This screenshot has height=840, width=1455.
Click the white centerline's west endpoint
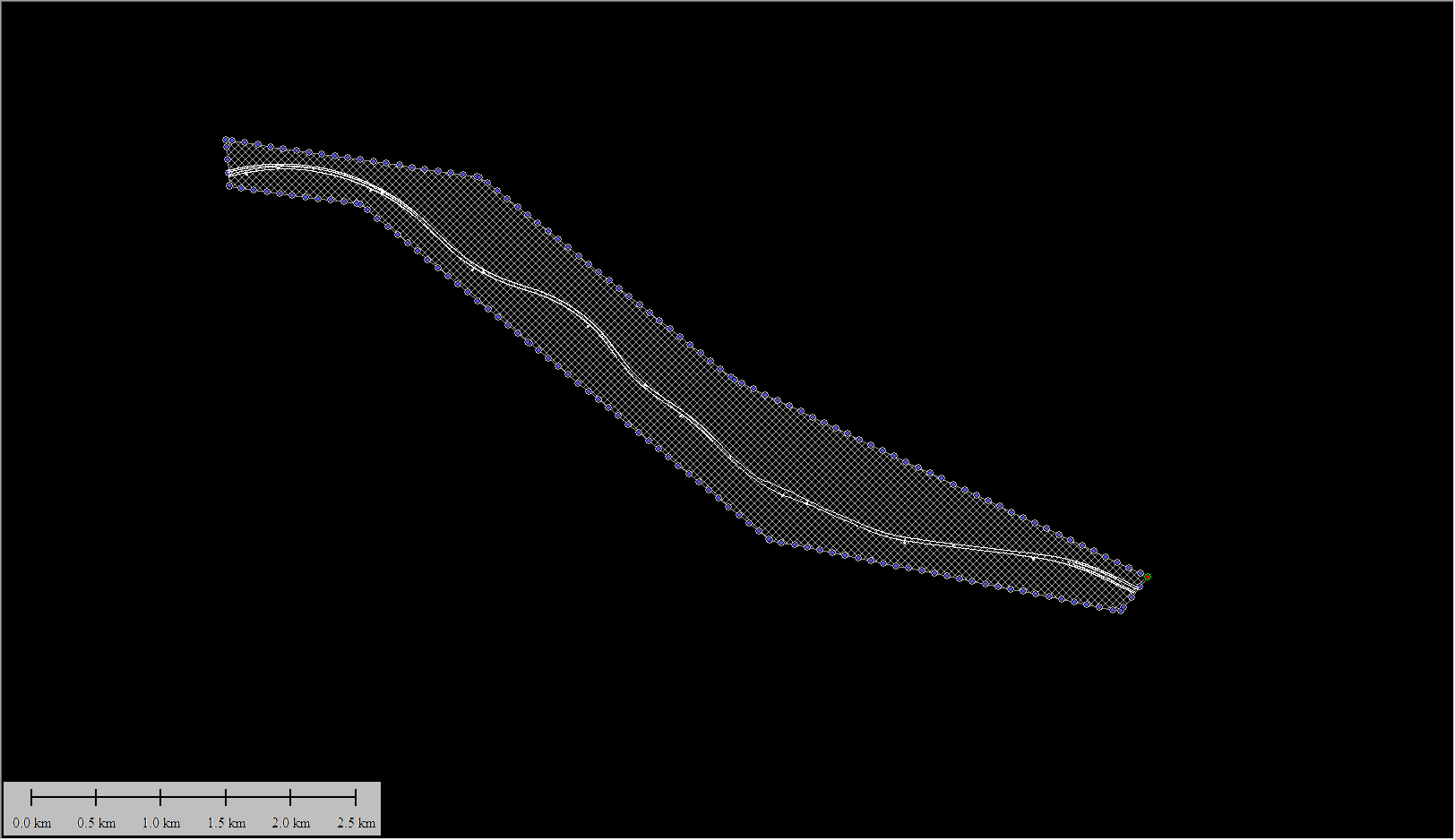click(228, 172)
